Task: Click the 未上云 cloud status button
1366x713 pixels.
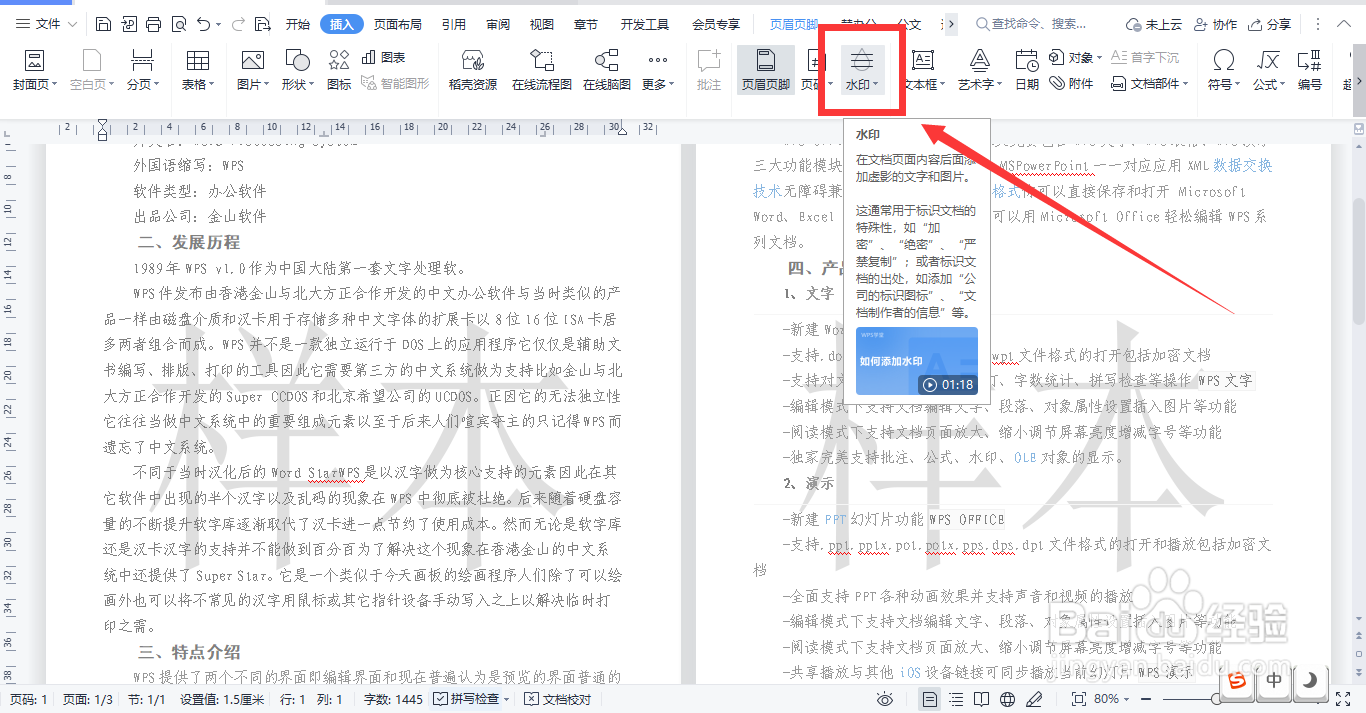Action: click(x=1153, y=24)
